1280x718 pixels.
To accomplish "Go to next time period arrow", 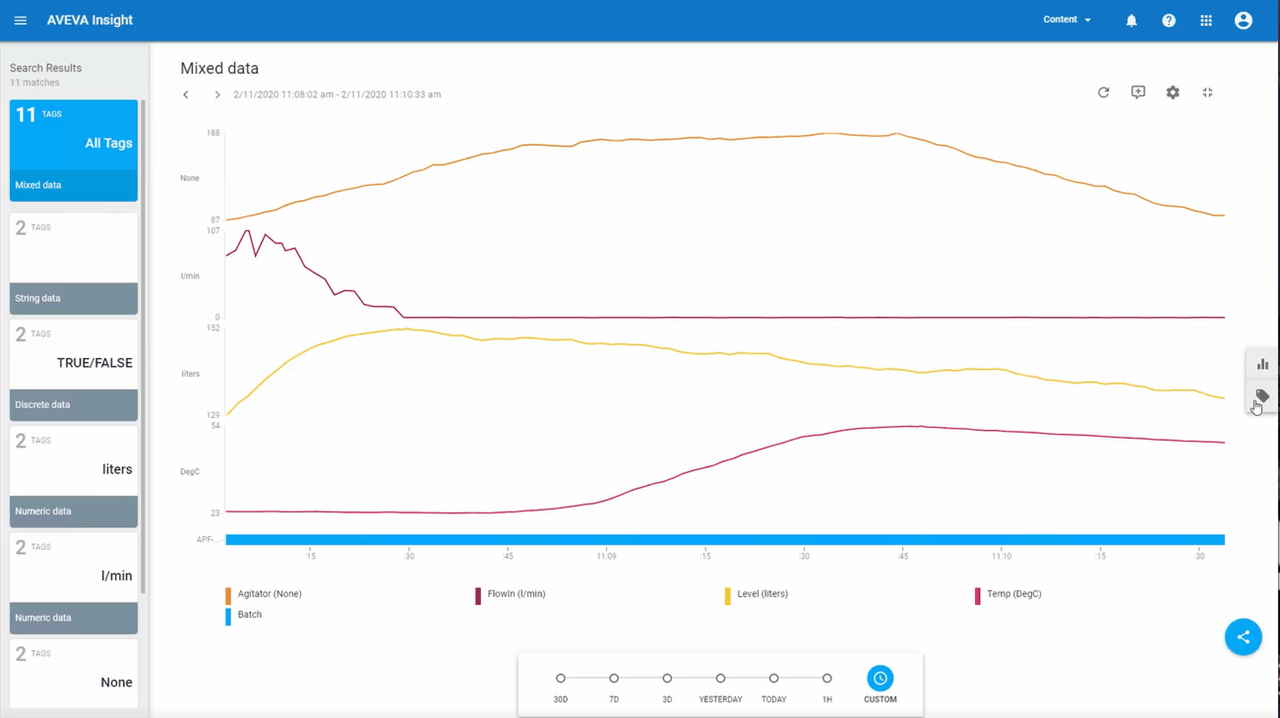I will (217, 95).
